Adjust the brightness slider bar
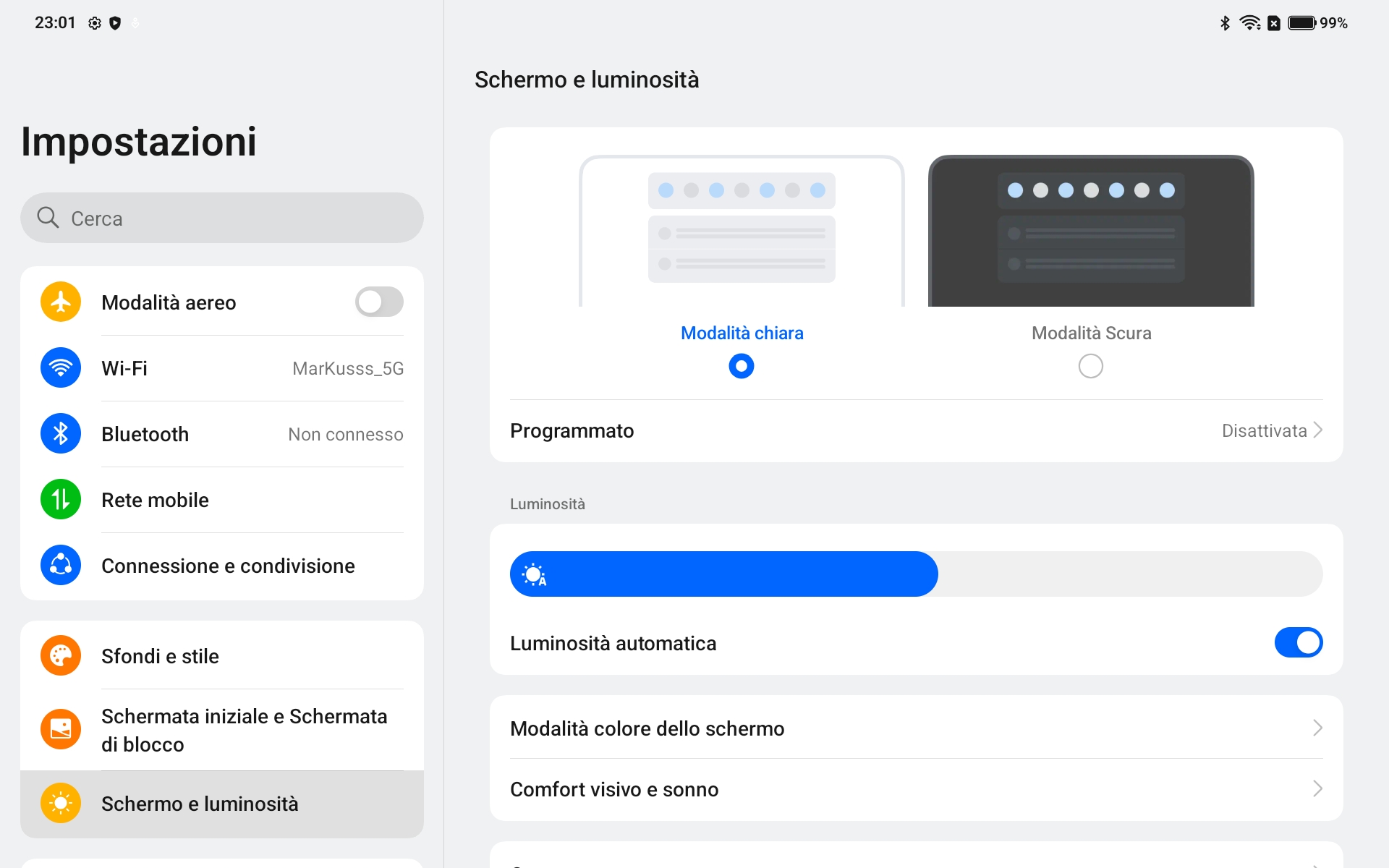This screenshot has width=1389, height=868. [917, 574]
